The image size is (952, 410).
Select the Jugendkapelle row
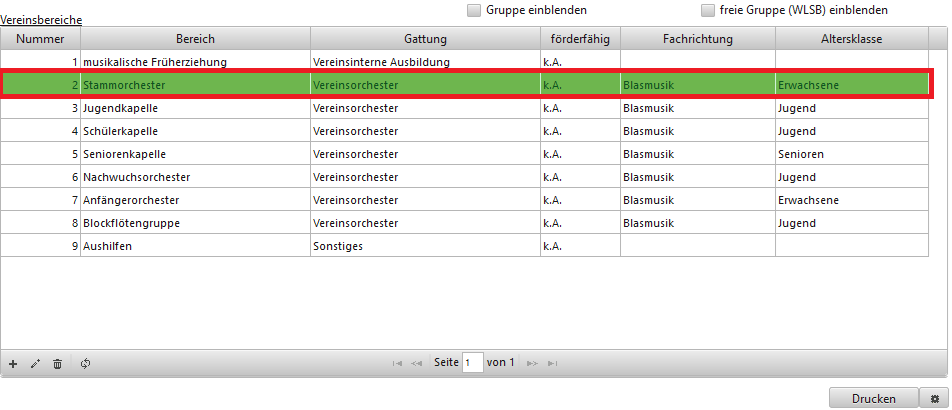click(194, 108)
